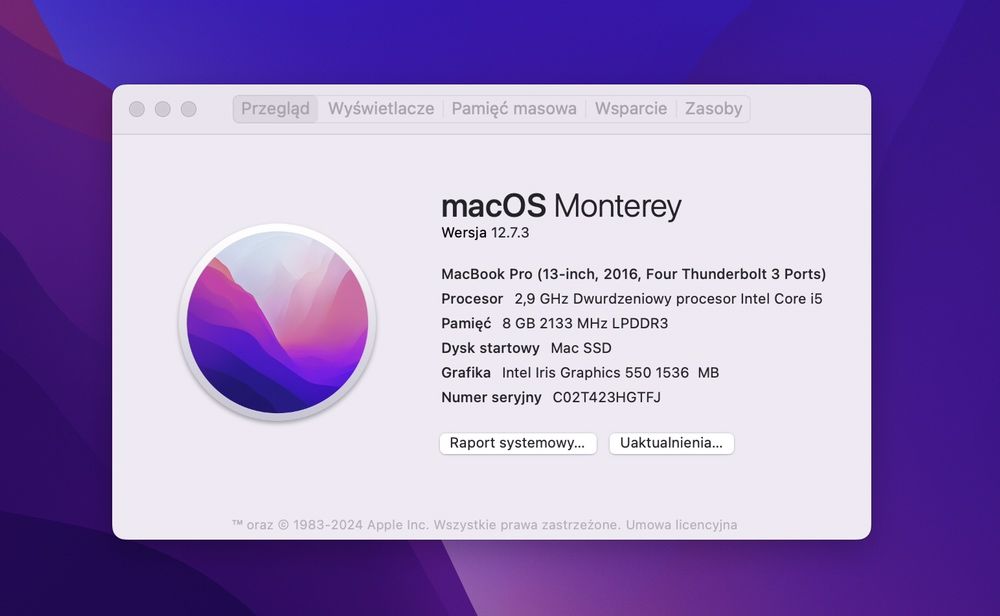Select the serial number C02T423HGTFJ
Screen dimensions: 1000x616
click(x=607, y=397)
